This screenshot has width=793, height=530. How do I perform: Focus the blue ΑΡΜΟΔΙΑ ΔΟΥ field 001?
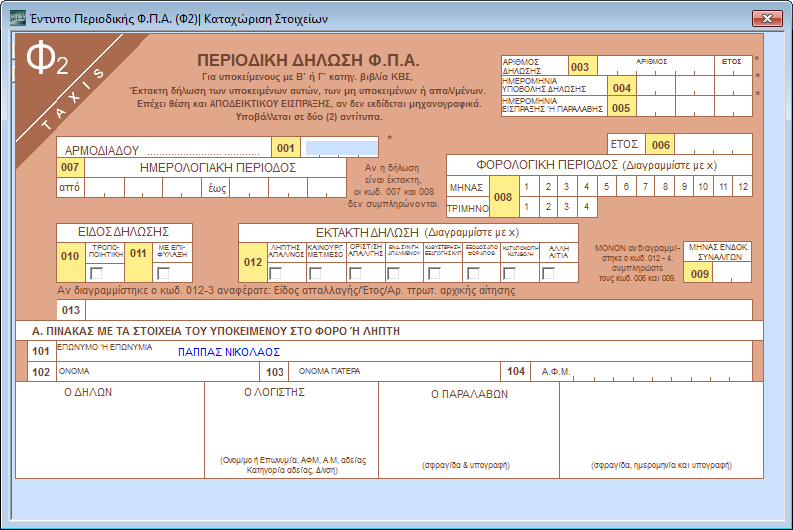[341, 148]
